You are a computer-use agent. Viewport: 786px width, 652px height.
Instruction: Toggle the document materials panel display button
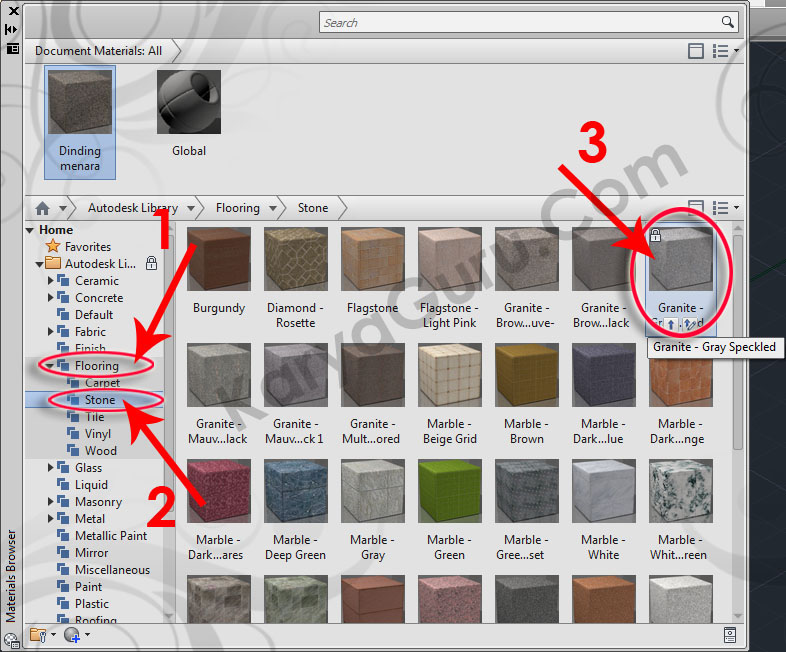pyautogui.click(x=696, y=50)
